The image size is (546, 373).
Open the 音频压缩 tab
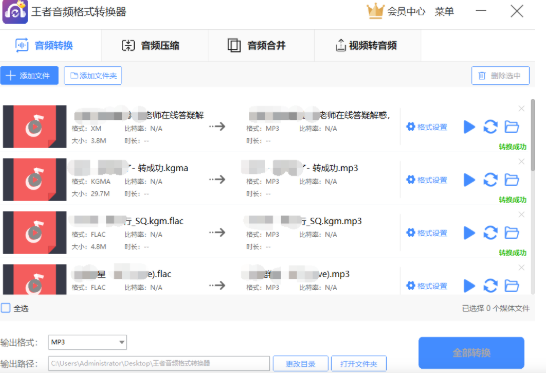click(155, 46)
